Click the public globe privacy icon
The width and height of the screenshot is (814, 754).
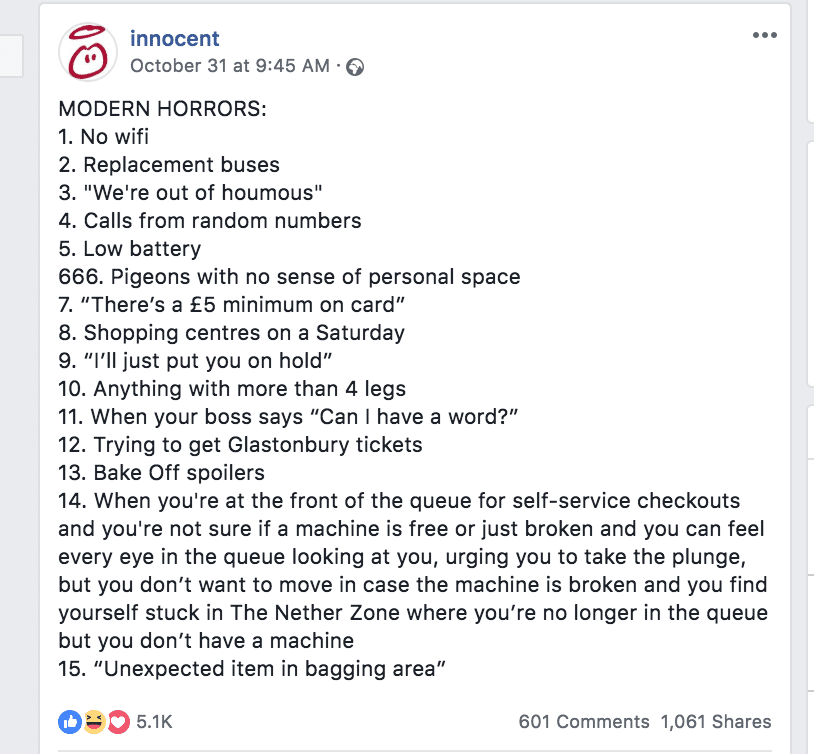pyautogui.click(x=355, y=67)
